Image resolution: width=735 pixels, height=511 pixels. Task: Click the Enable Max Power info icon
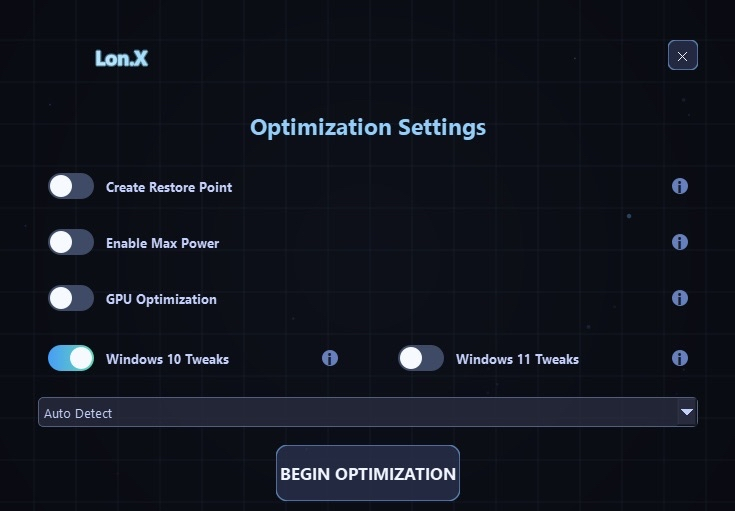[680, 242]
